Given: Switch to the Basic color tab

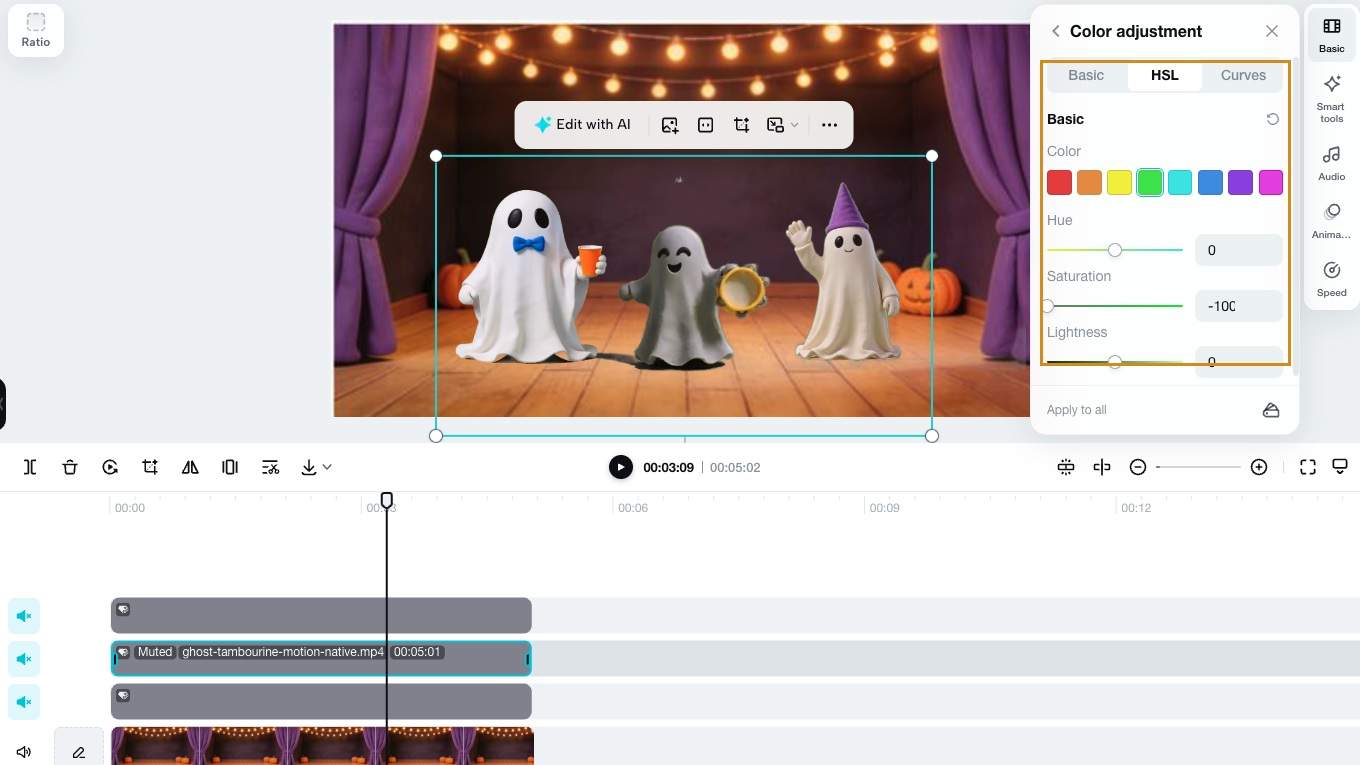Looking at the screenshot, I should tap(1086, 75).
